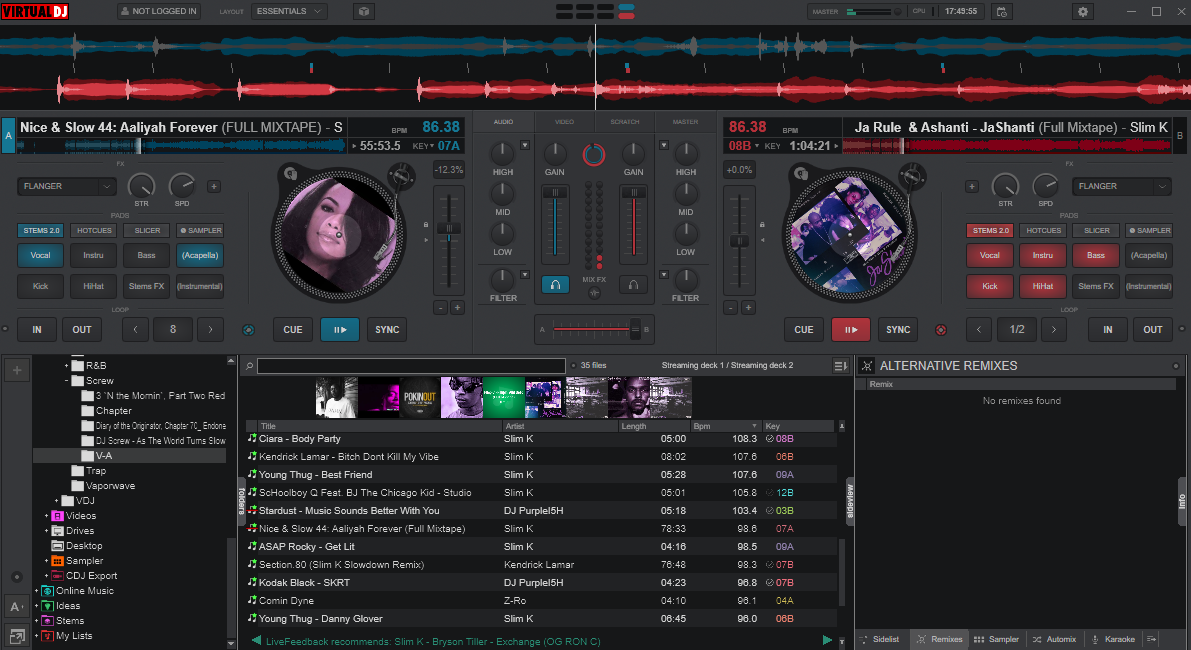Select Kodak Black - SKRT track
The height and width of the screenshot is (650, 1191).
coord(542,582)
